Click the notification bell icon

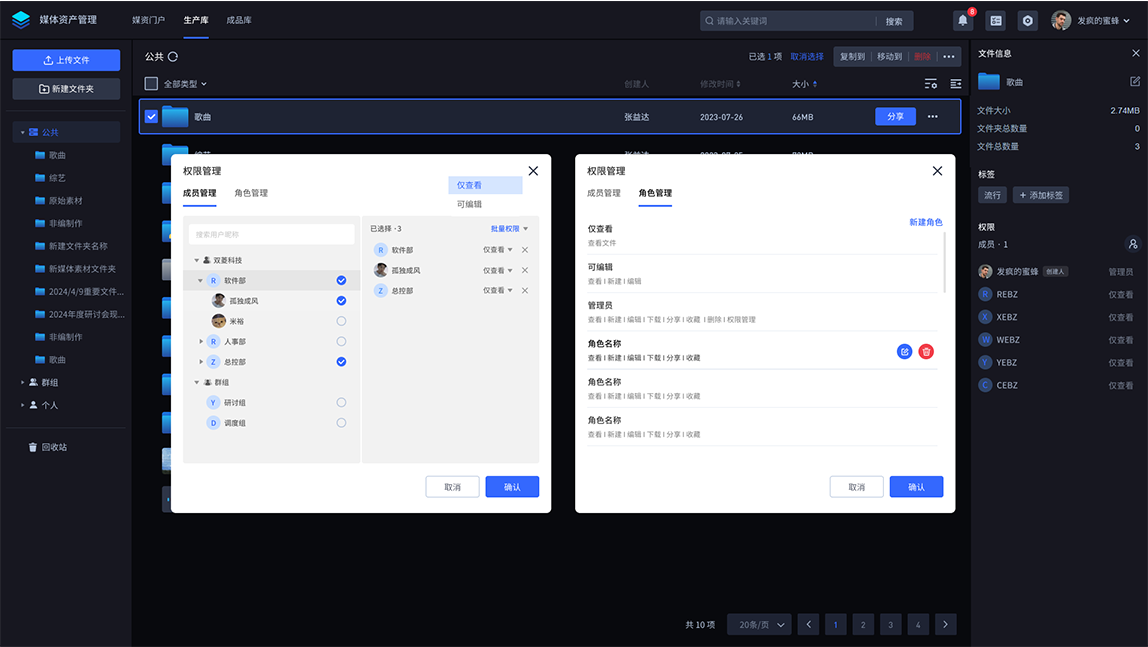click(963, 20)
